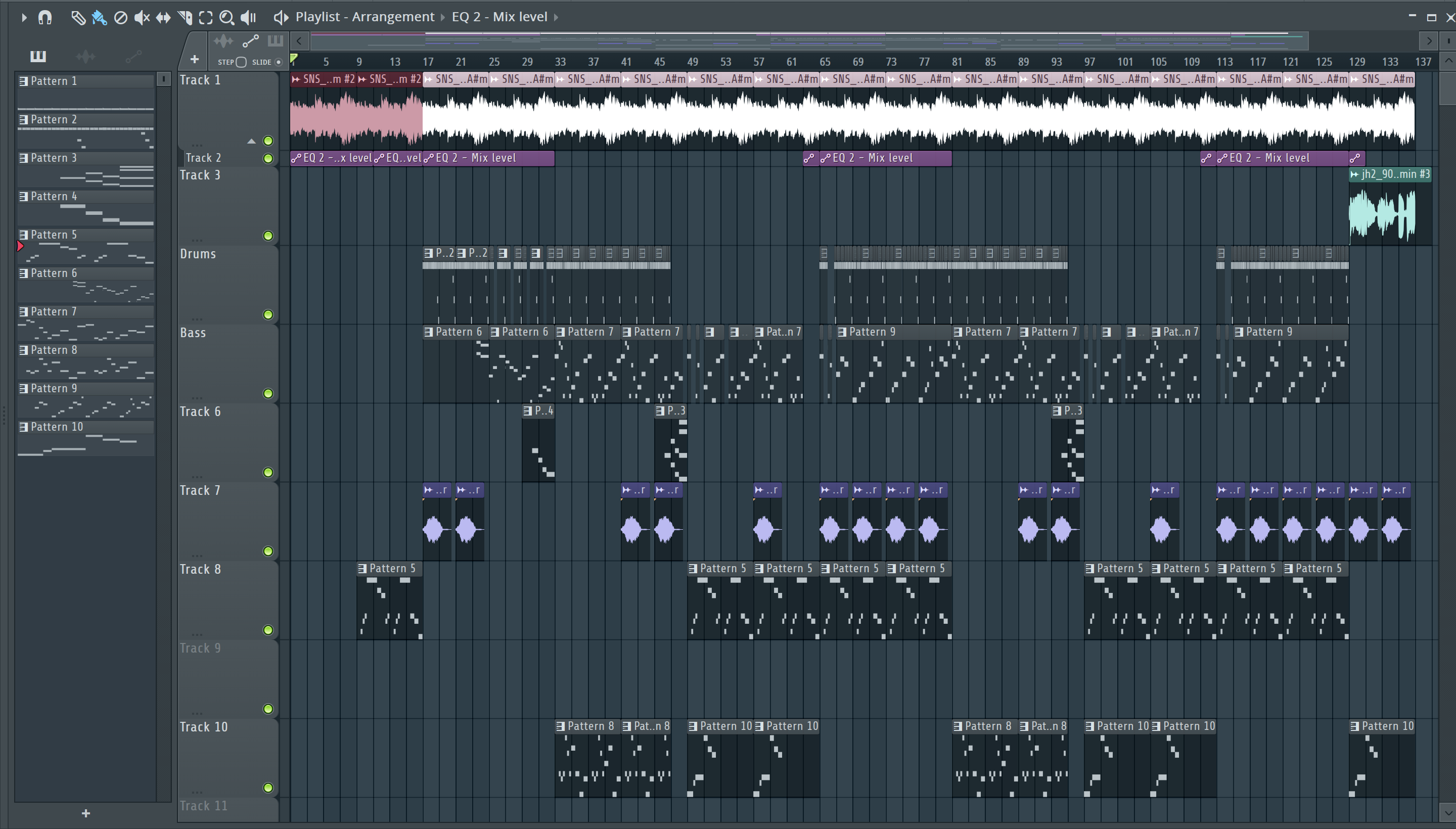
Task: Open the first Pattern 6 clip menu on Bass
Action: [428, 332]
